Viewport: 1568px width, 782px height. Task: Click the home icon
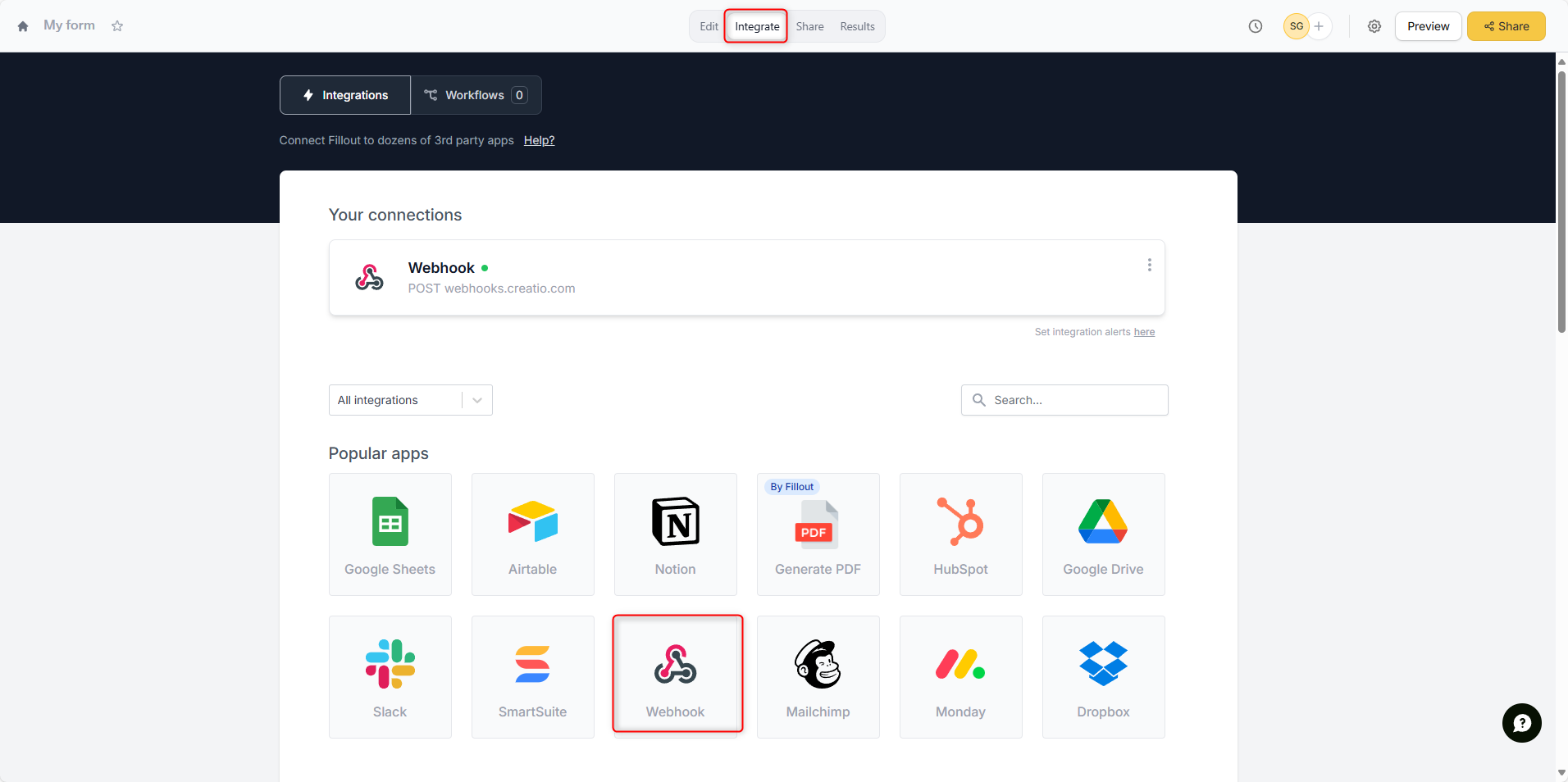(x=23, y=26)
